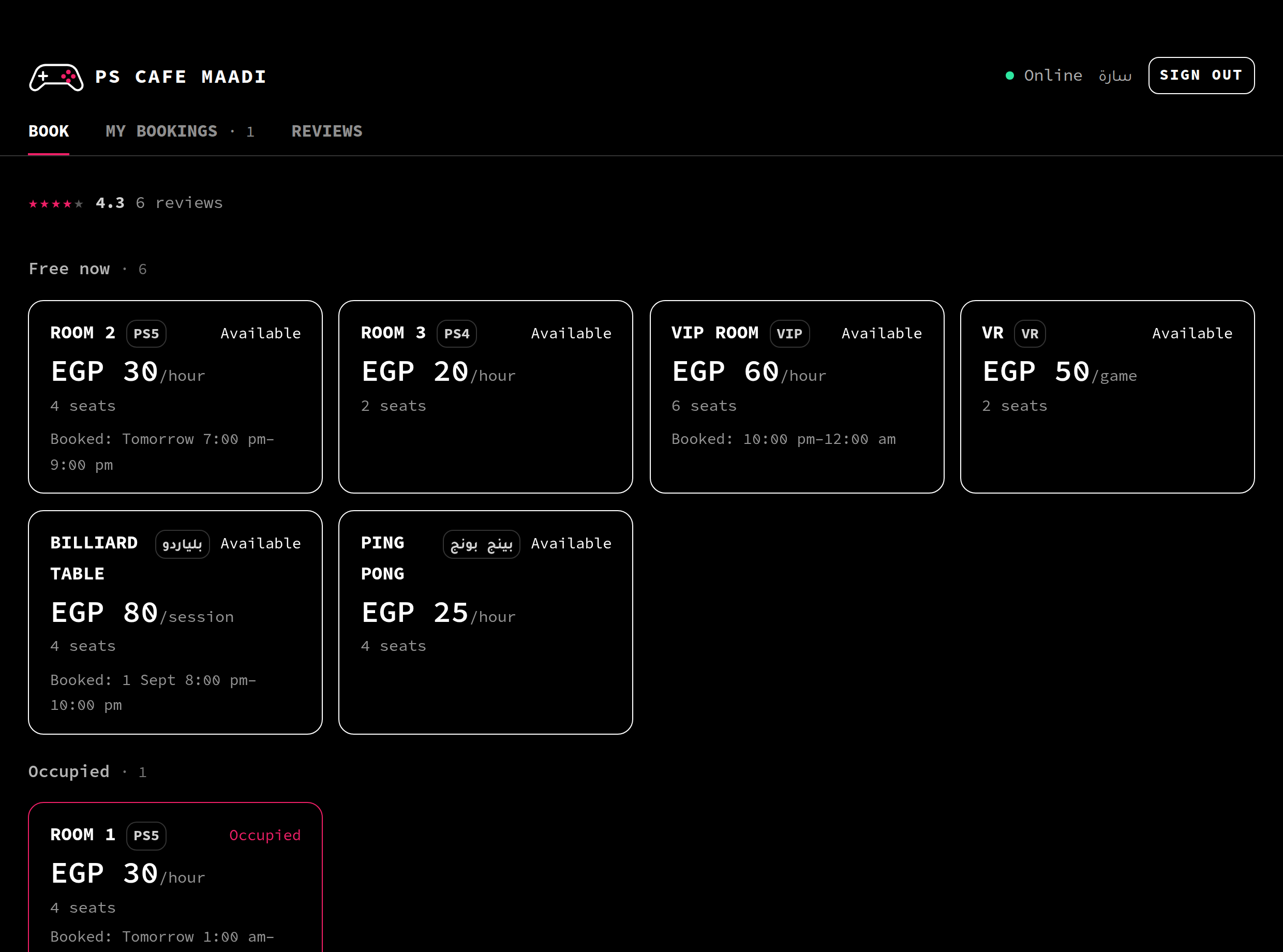
Task: Select the Room 3 PS4 card
Action: point(486,396)
